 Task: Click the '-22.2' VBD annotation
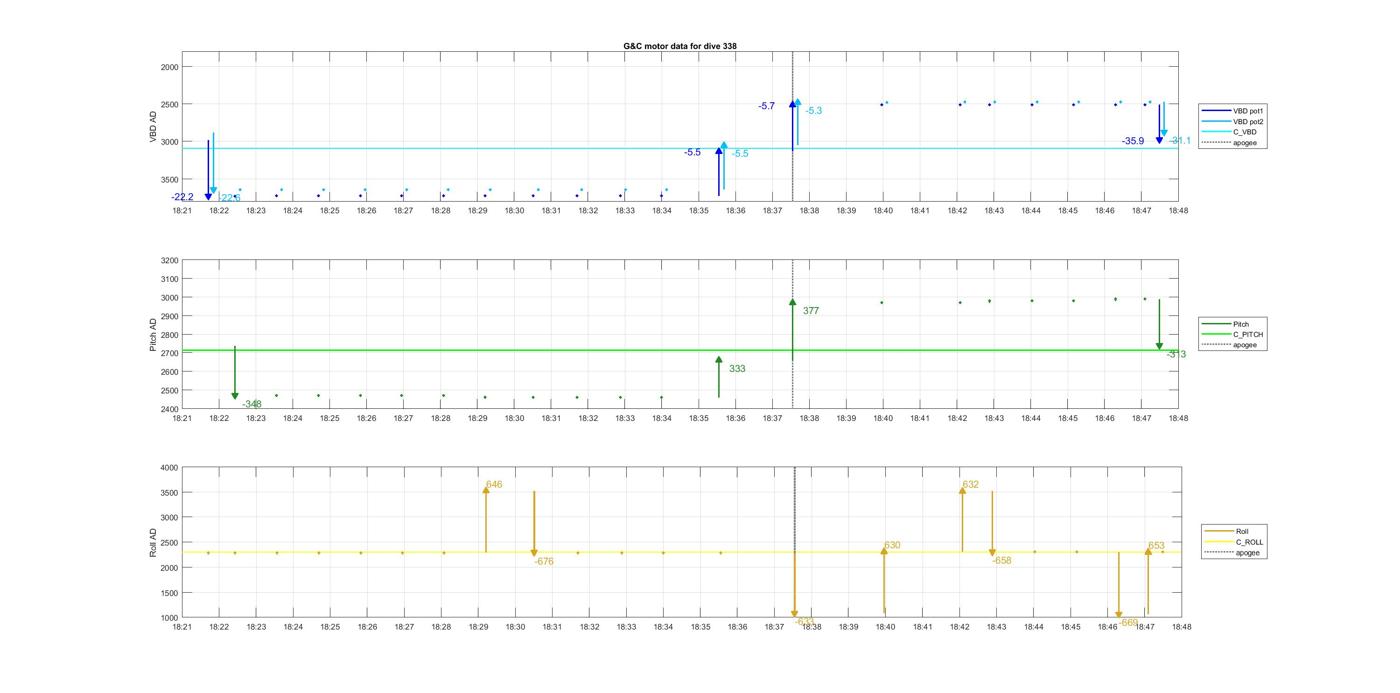pyautogui.click(x=182, y=197)
